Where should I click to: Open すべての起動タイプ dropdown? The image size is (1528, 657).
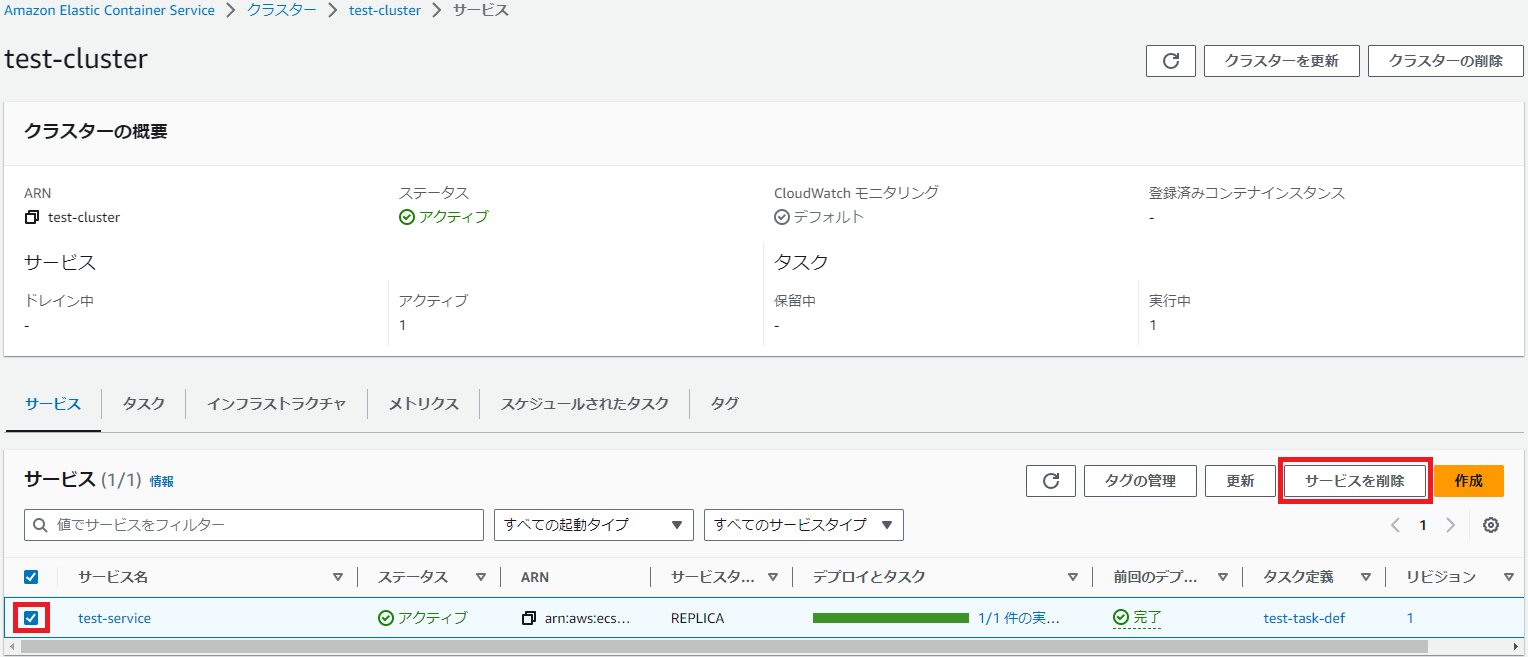(594, 525)
